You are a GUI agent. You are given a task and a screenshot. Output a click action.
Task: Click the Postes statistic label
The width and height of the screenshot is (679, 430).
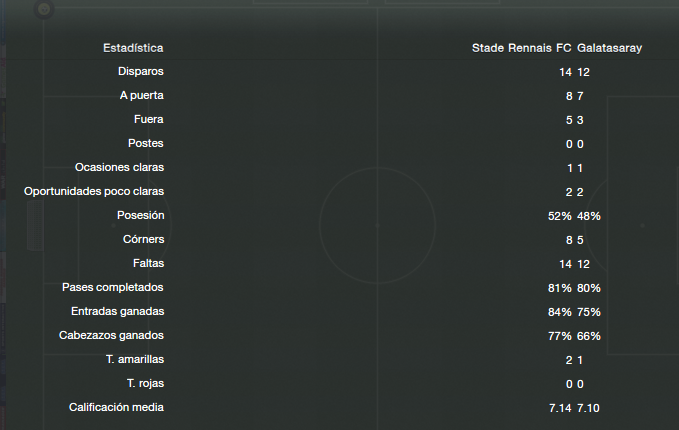[146, 143]
